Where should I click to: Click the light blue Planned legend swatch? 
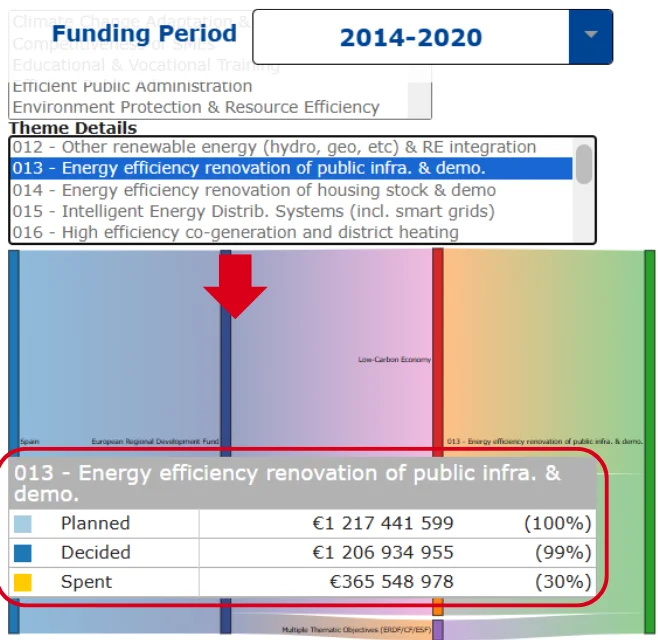[x=23, y=524]
